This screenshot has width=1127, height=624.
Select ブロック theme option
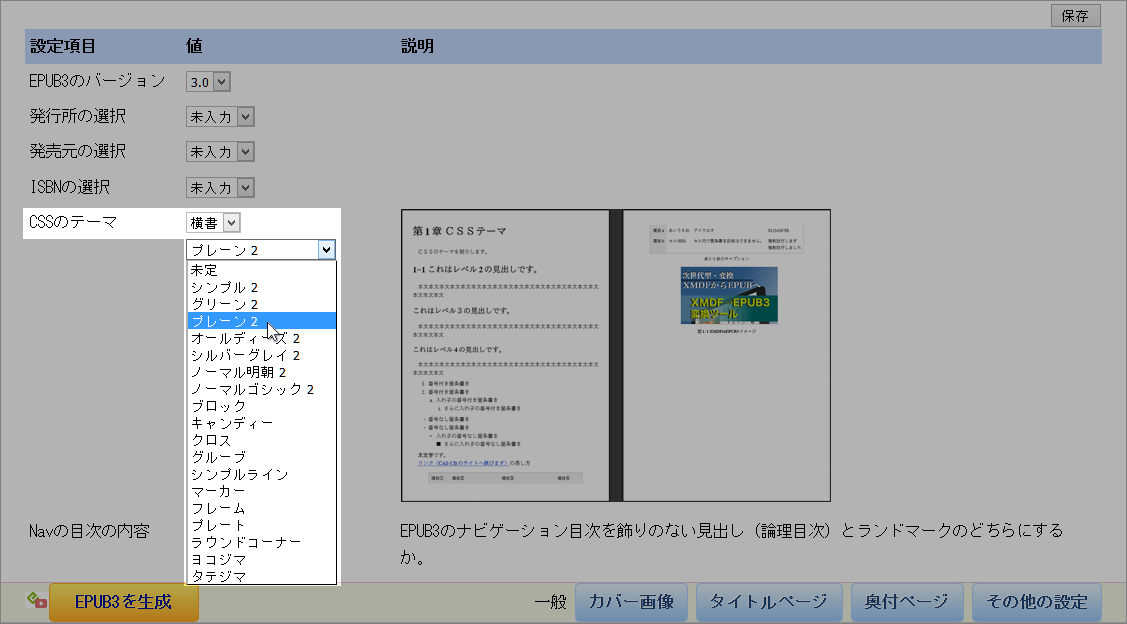[261, 406]
